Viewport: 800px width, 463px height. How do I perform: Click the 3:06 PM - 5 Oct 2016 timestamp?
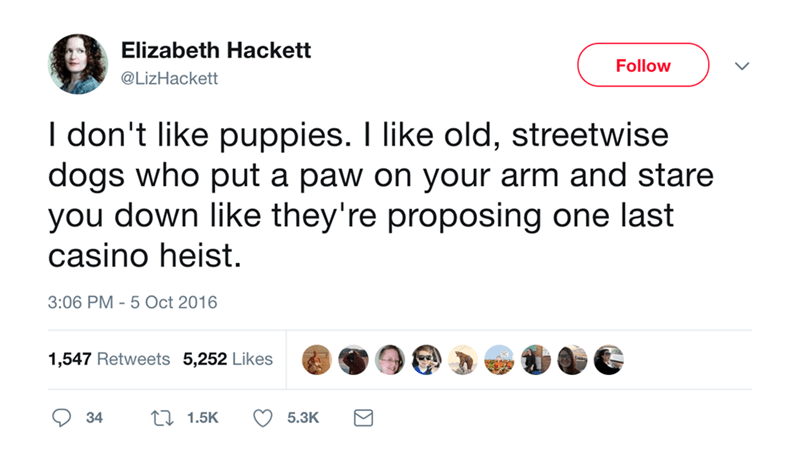pos(133,302)
